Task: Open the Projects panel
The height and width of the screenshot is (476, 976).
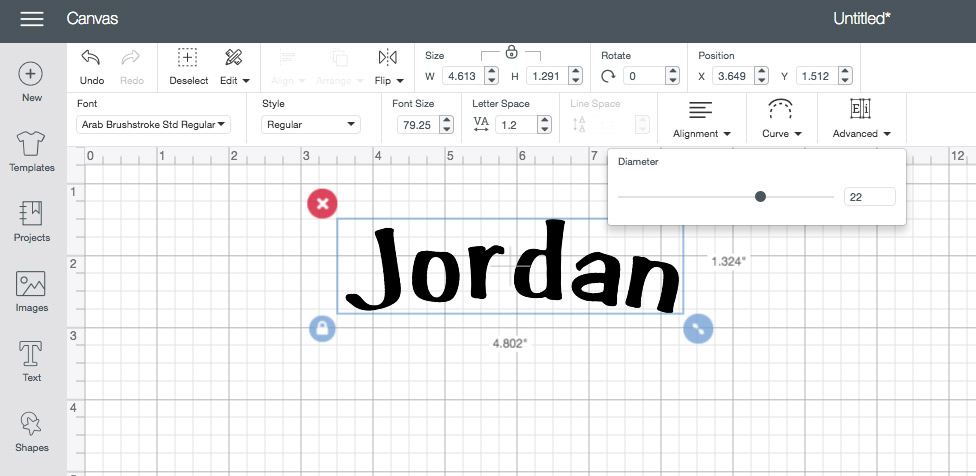Action: coord(31,222)
